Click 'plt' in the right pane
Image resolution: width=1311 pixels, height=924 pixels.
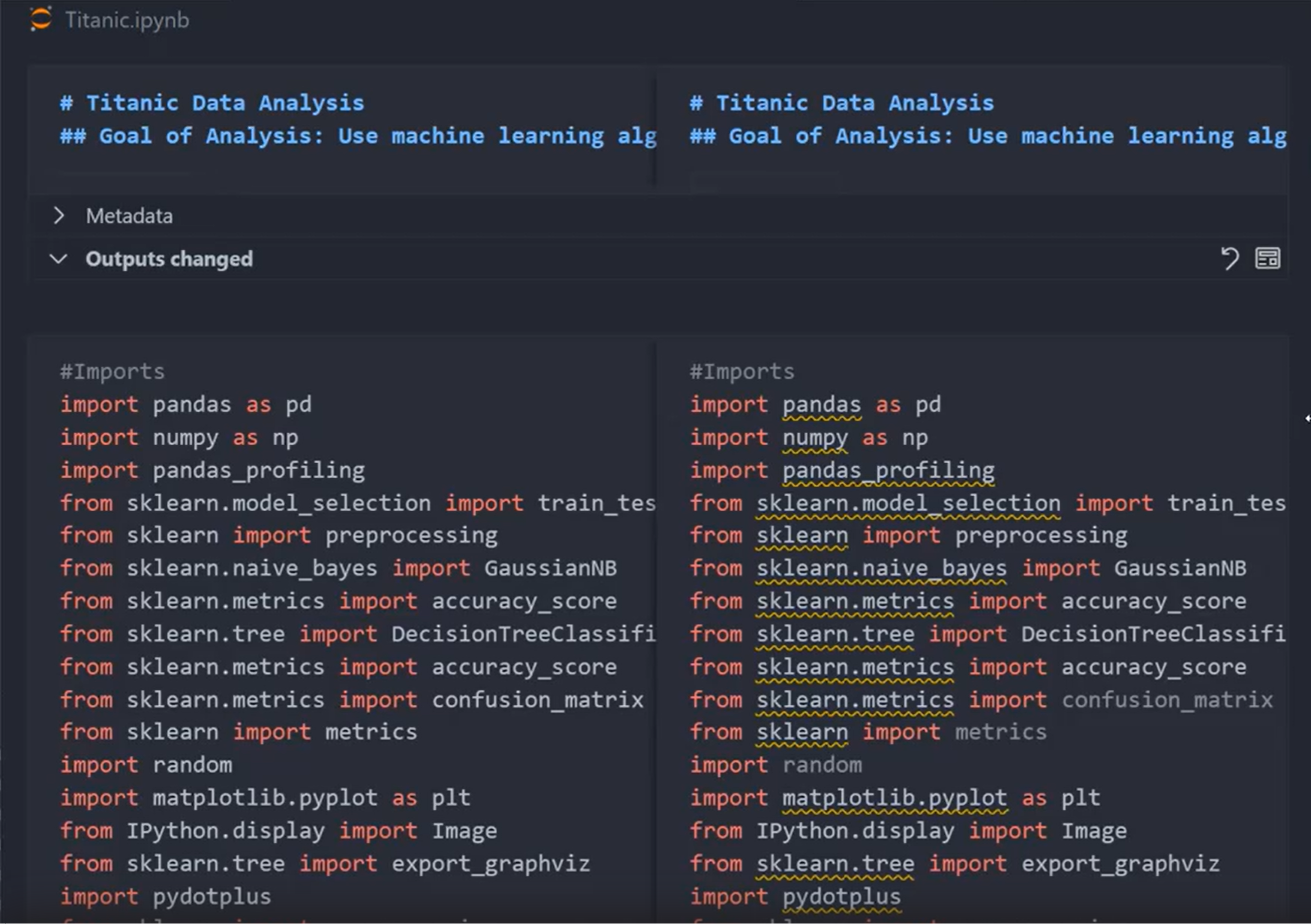[1081, 799]
